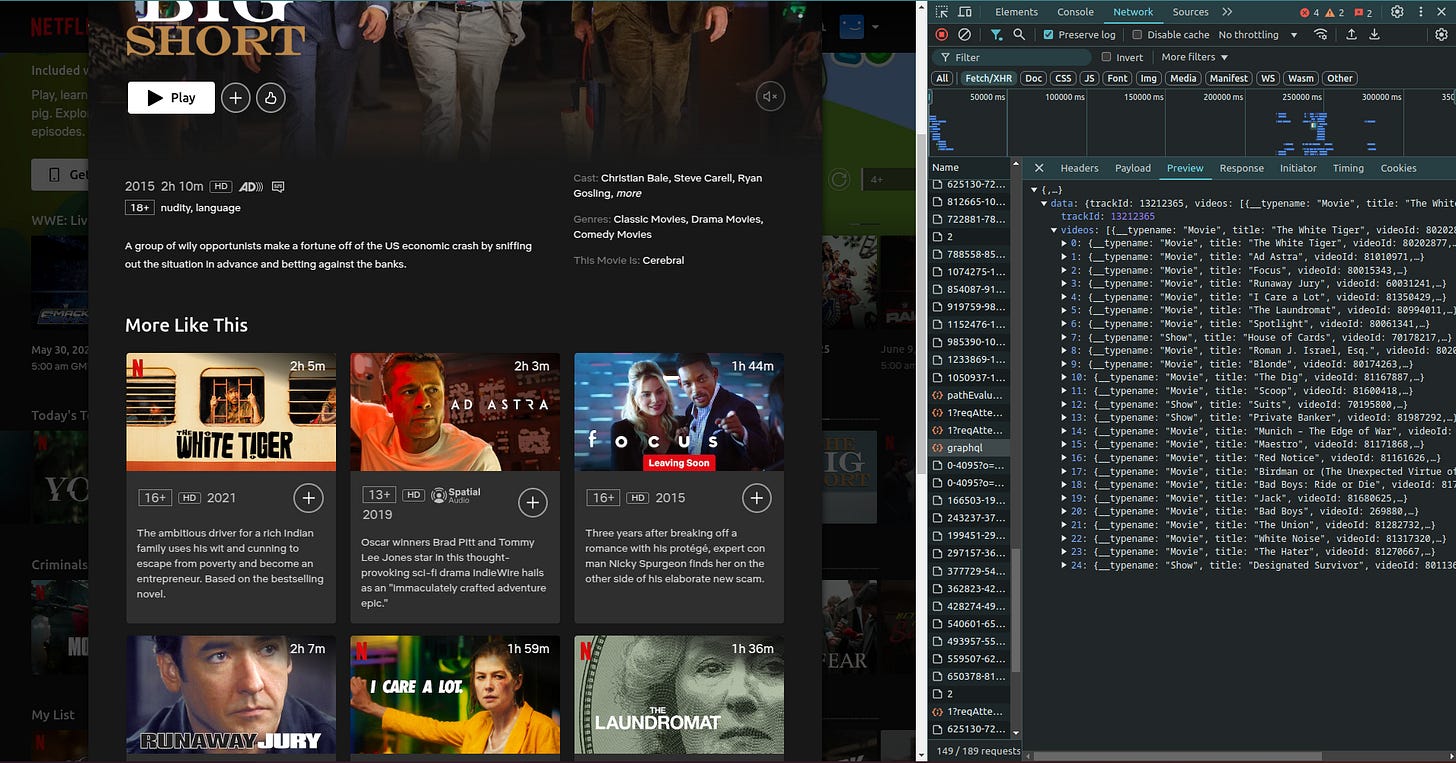This screenshot has width=1456, height=763.
Task: Open DevTools main settings gear
Action: pyautogui.click(x=1397, y=12)
